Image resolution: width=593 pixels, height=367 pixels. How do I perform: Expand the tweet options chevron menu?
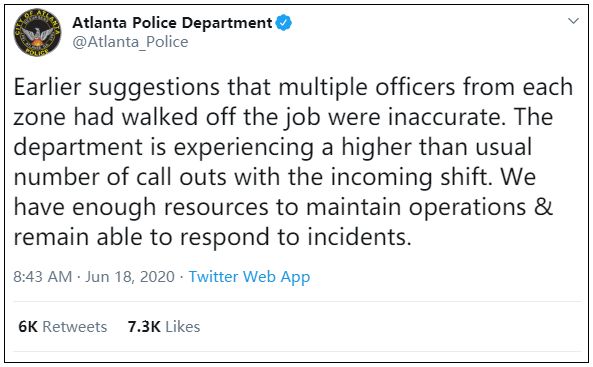(574, 21)
